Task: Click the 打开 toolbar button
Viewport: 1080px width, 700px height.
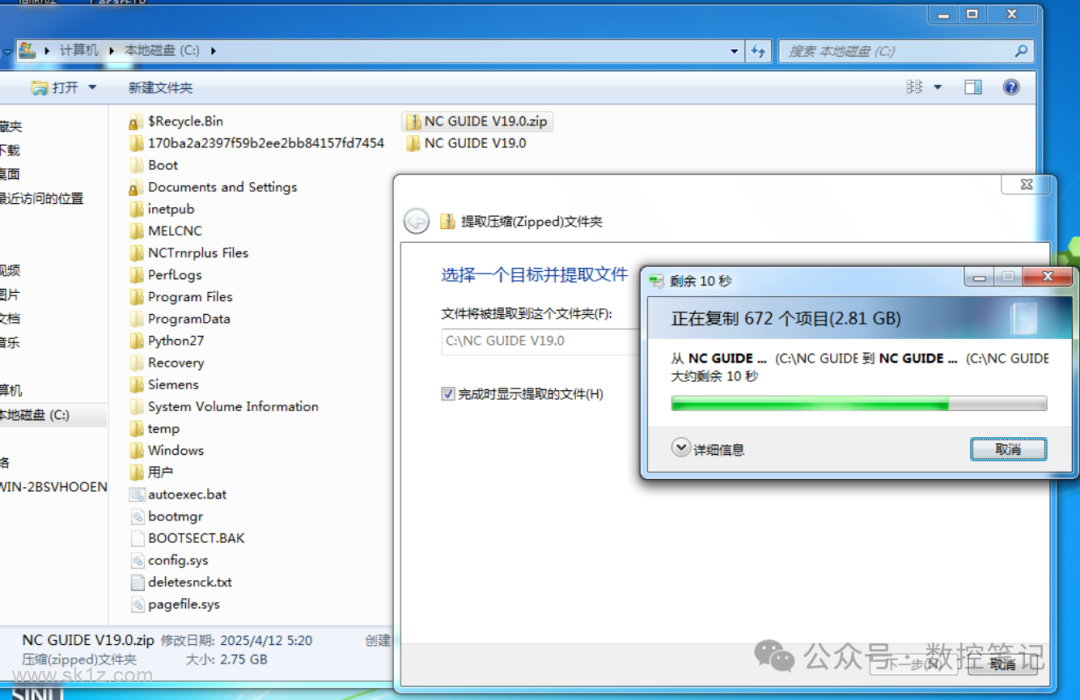Action: 55,88
